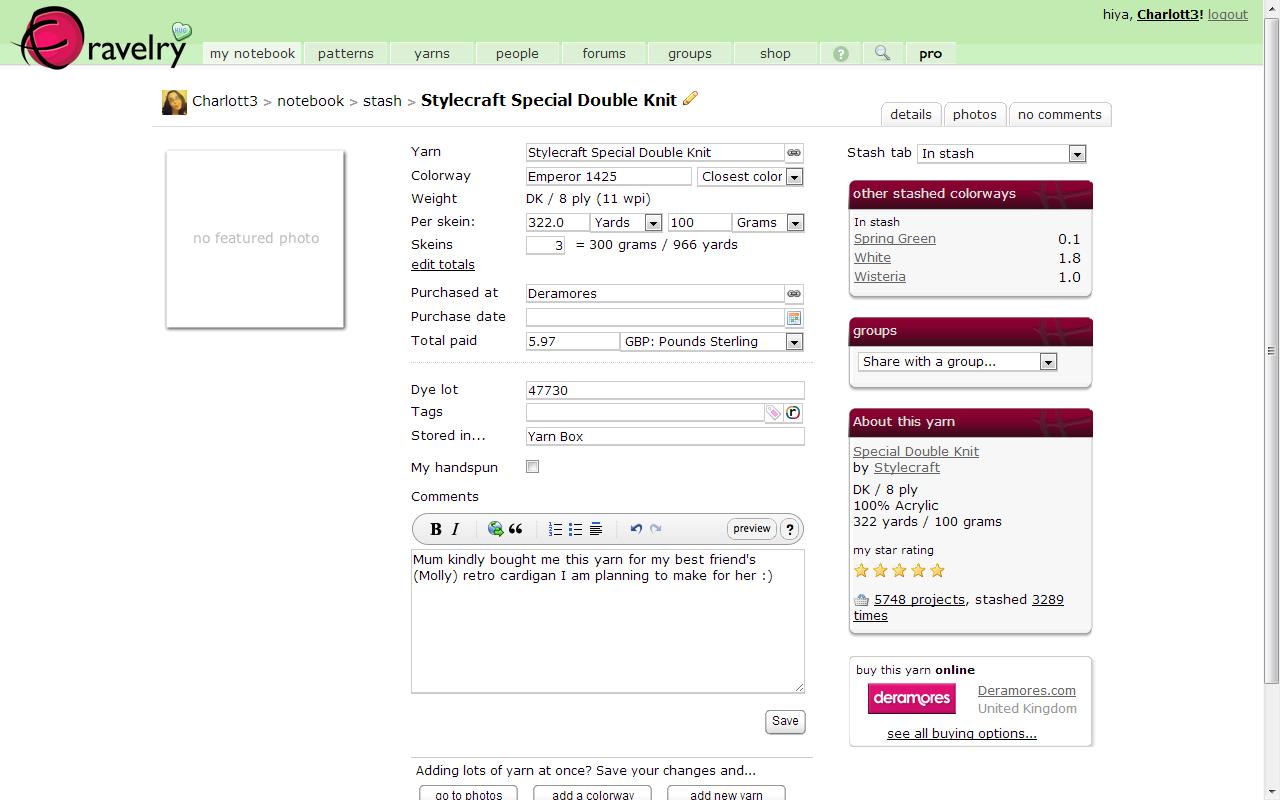Tick the My handspun checkbox
The width and height of the screenshot is (1280, 800).
[533, 467]
